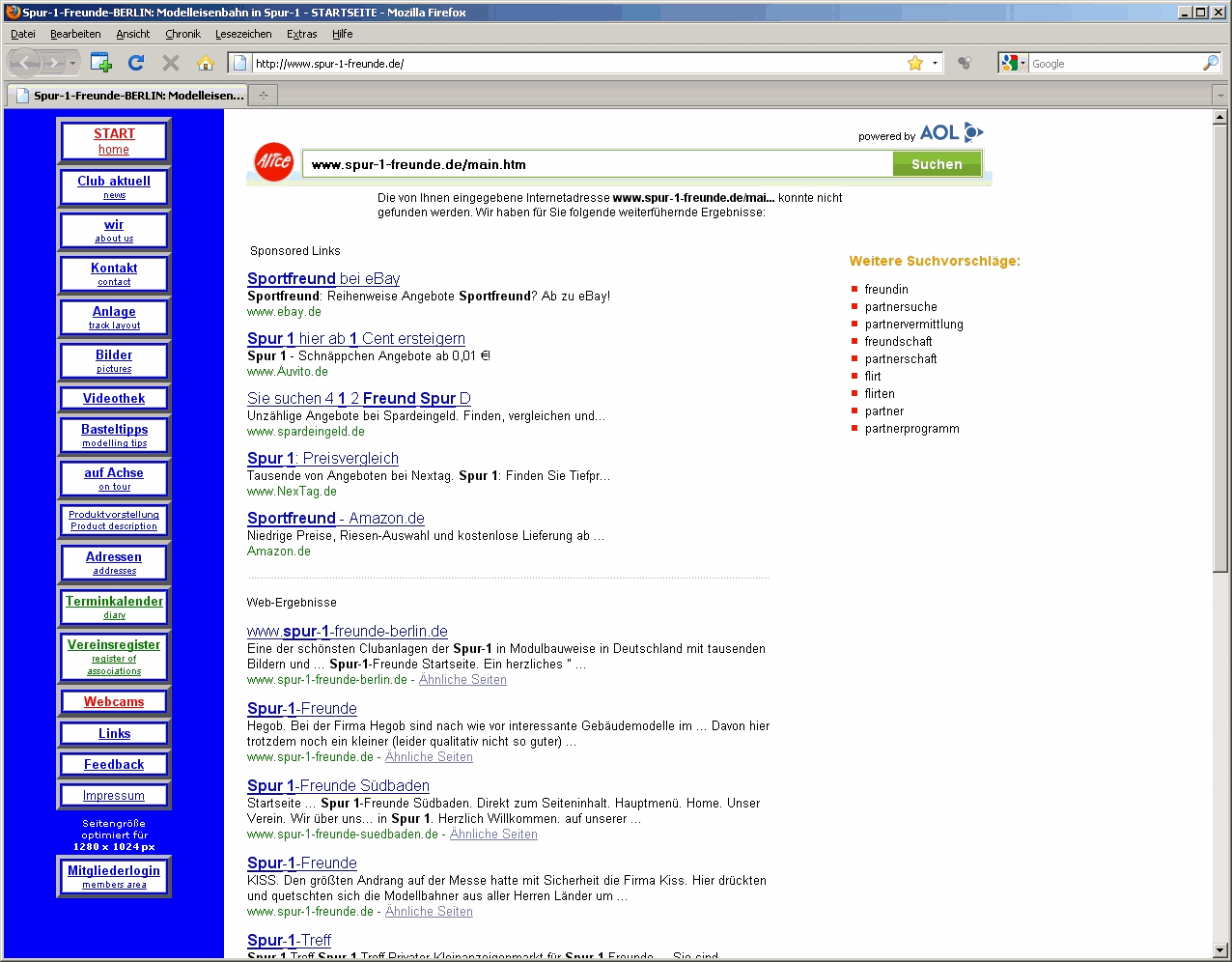Click the START home sidebar button

coord(114,141)
